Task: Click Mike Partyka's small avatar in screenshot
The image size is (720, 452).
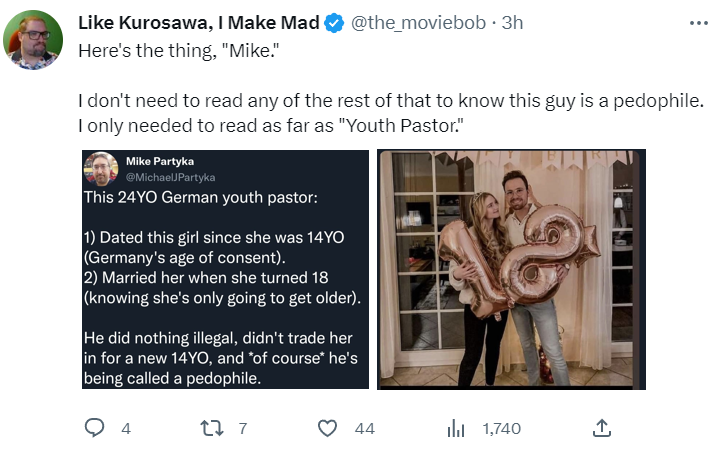Action: [x=101, y=168]
